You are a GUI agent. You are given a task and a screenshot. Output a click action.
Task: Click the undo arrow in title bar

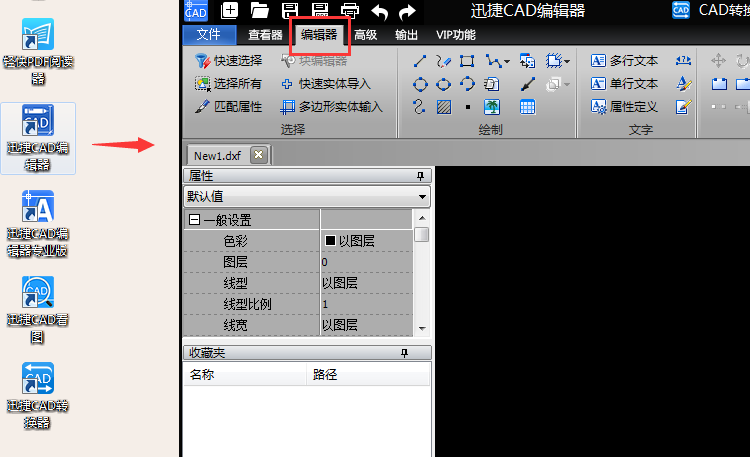[380, 11]
